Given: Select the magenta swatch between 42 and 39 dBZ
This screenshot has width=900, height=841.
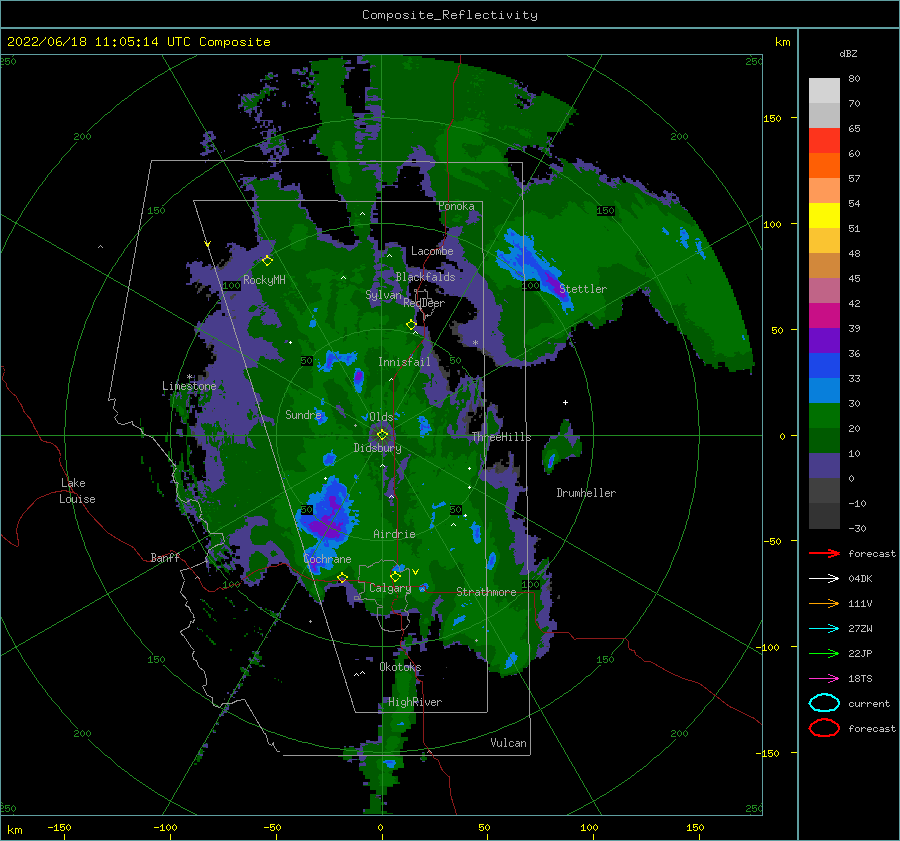Looking at the screenshot, I should 824,316.
